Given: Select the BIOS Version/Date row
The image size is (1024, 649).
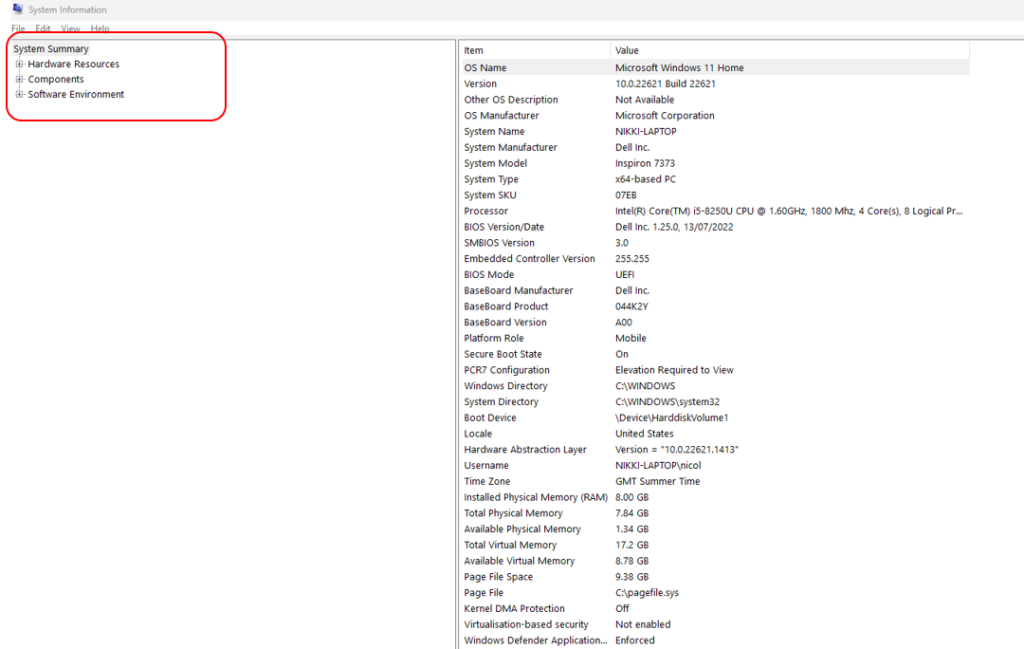Looking at the screenshot, I should coord(715,227).
